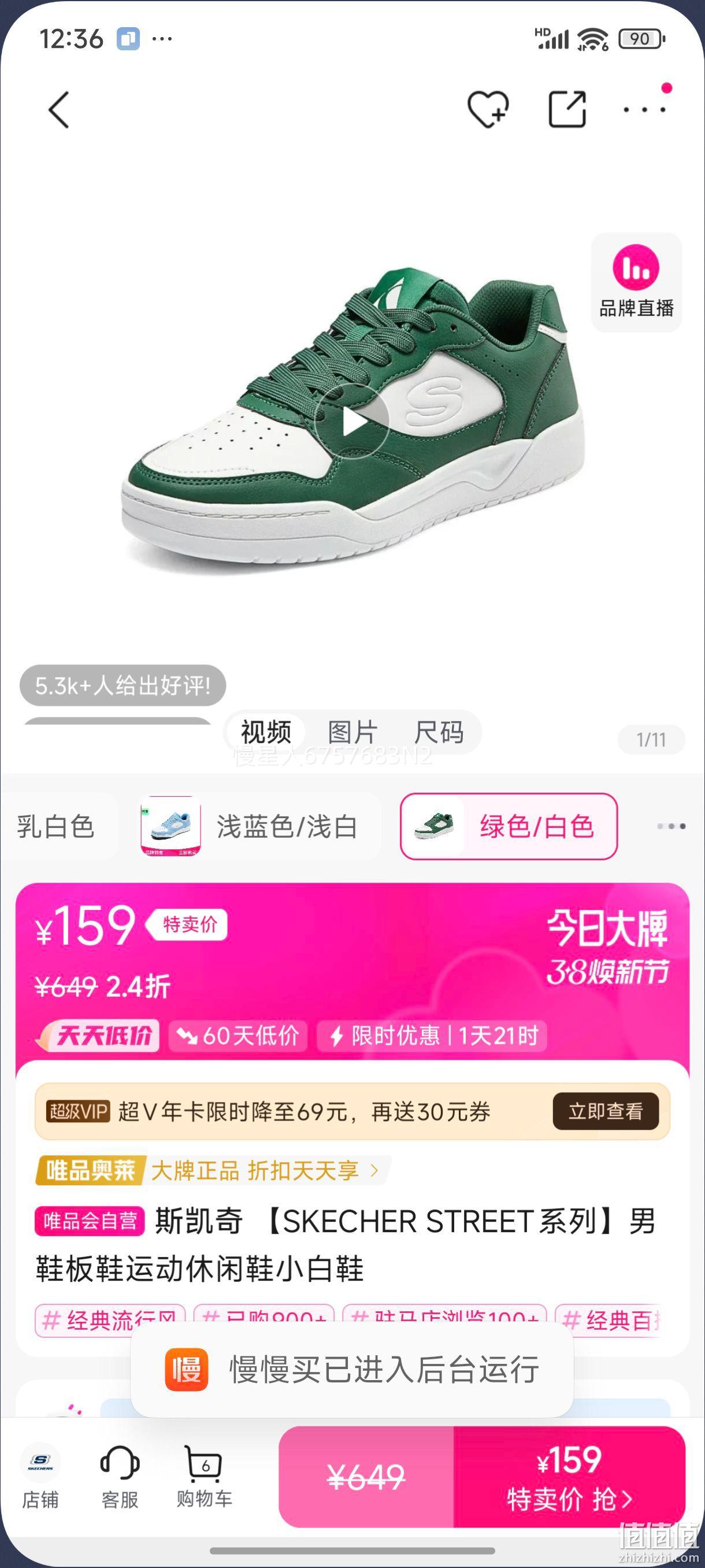Select the 绿色/白色 color option
705x1568 pixels.
[x=509, y=827]
